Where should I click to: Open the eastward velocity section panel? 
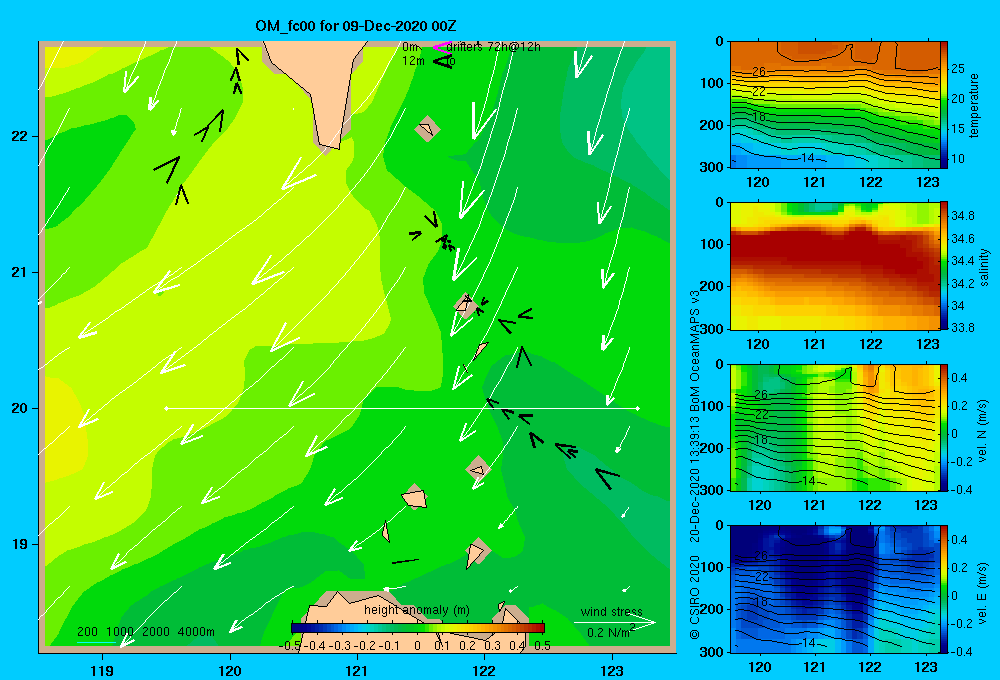pos(834,589)
